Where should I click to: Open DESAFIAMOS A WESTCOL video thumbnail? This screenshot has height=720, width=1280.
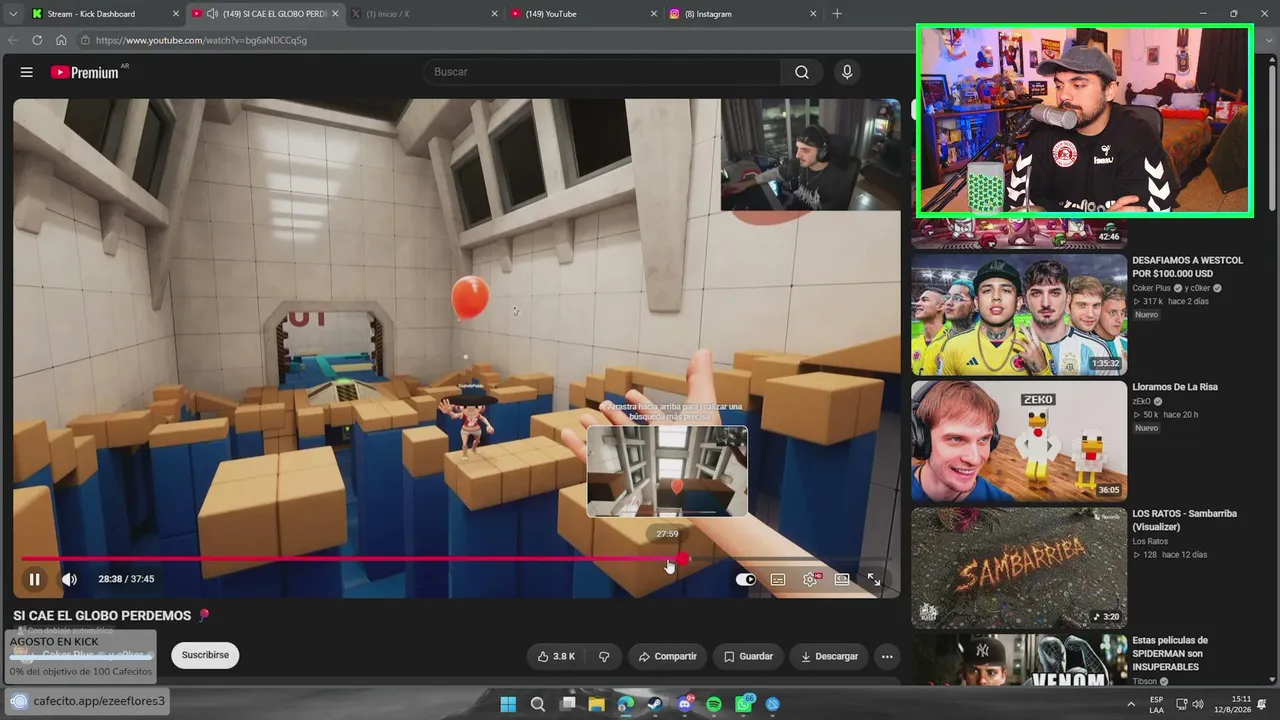point(1019,314)
